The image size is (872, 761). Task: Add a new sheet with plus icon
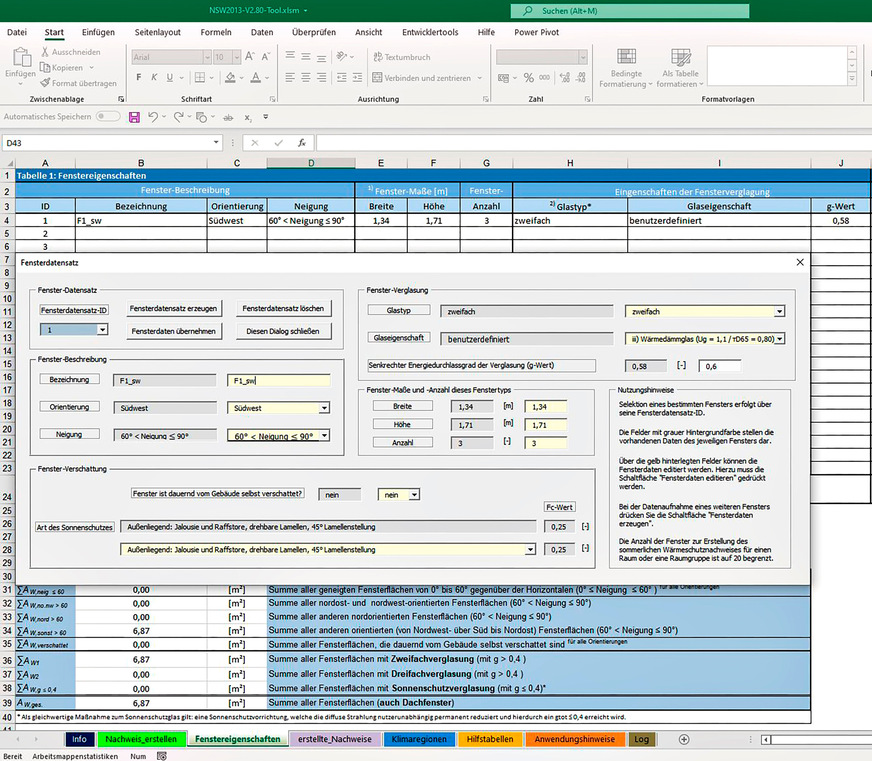[x=684, y=739]
